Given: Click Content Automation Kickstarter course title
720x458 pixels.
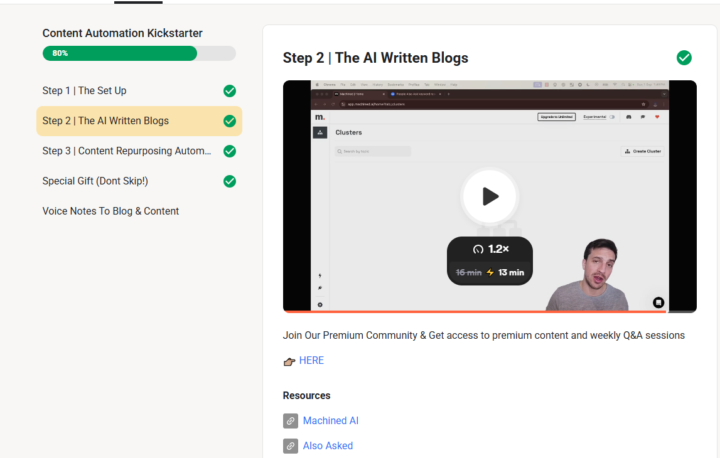Looking at the screenshot, I should pyautogui.click(x=122, y=33).
